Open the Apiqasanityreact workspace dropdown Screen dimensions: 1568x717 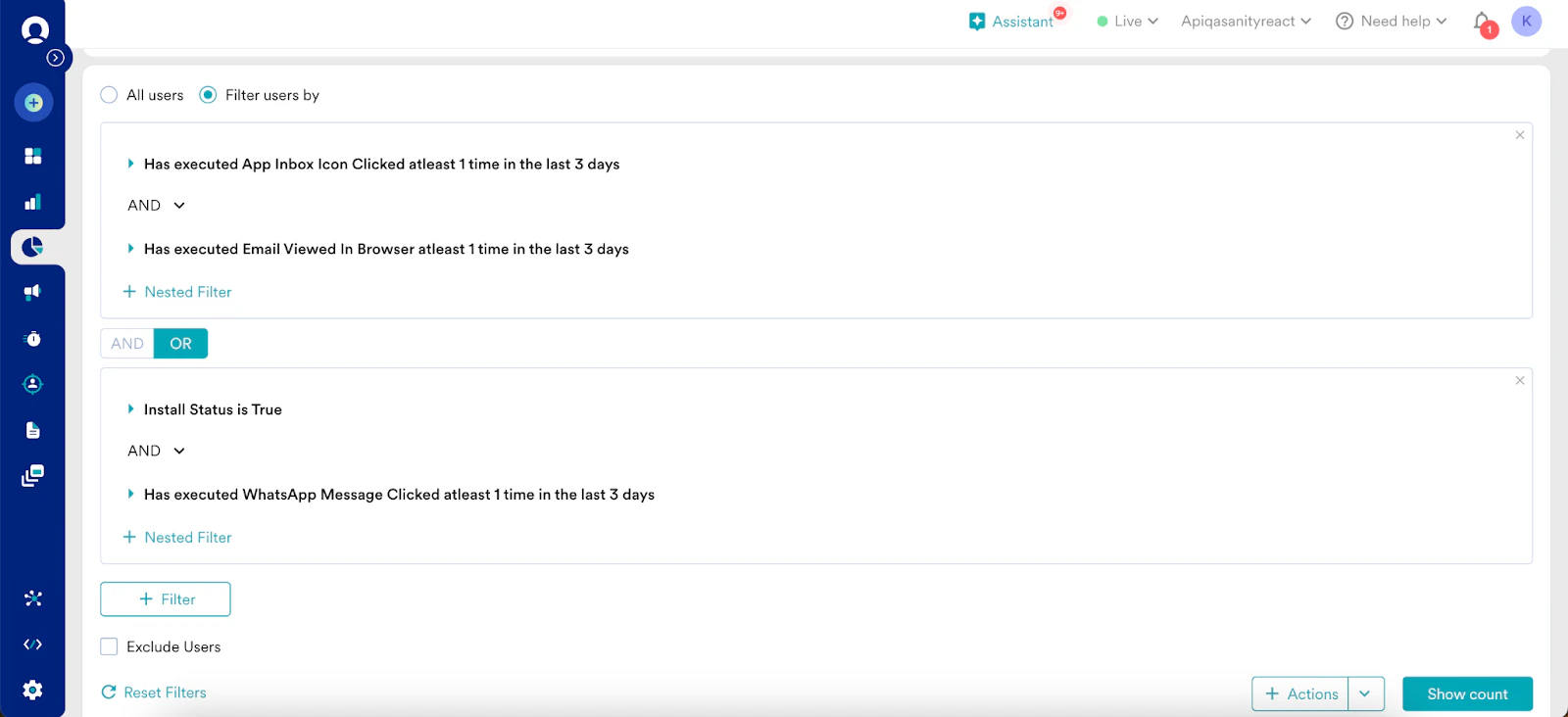(1246, 21)
